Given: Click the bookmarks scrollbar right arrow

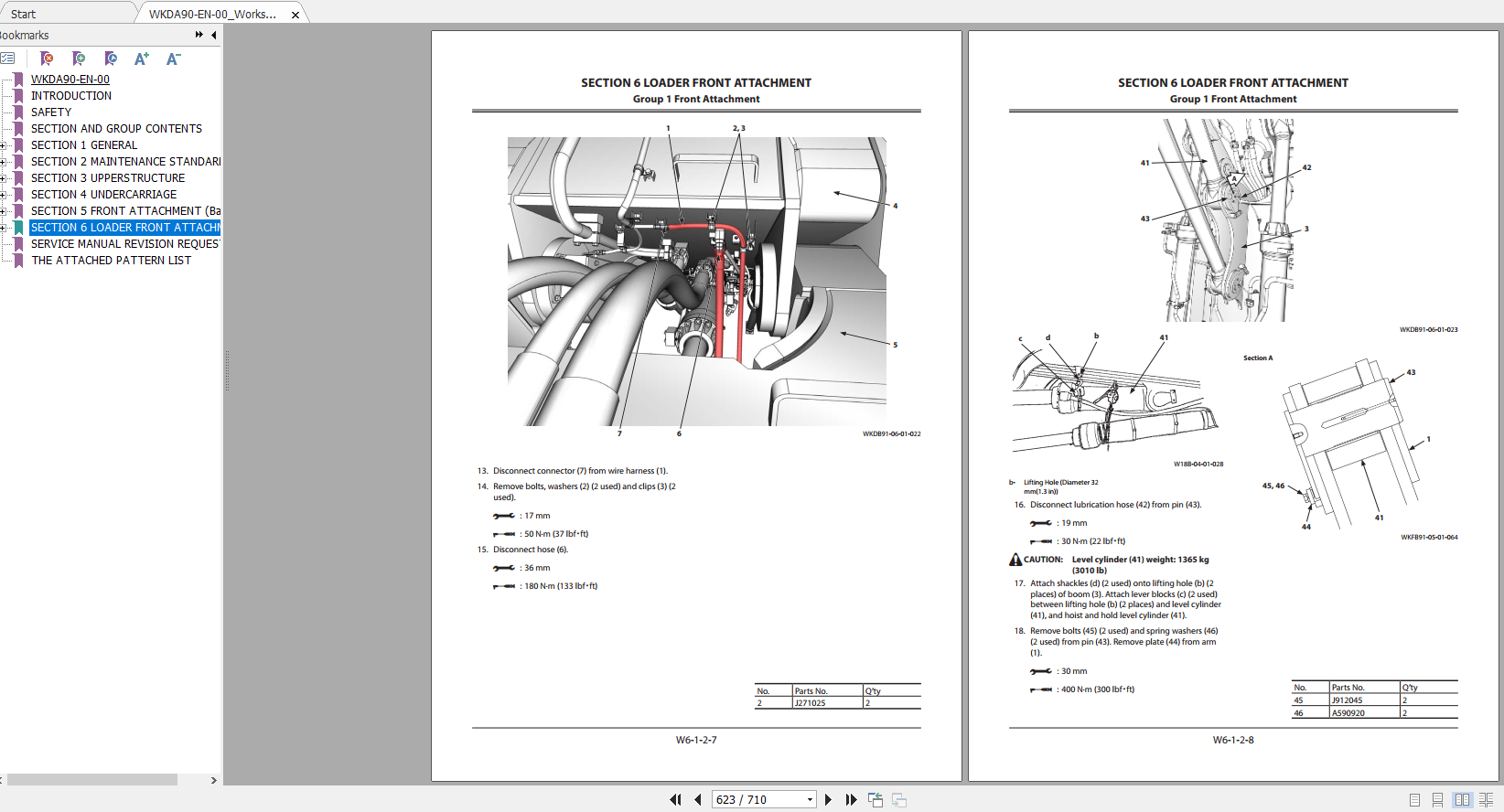Looking at the screenshot, I should (x=214, y=780).
